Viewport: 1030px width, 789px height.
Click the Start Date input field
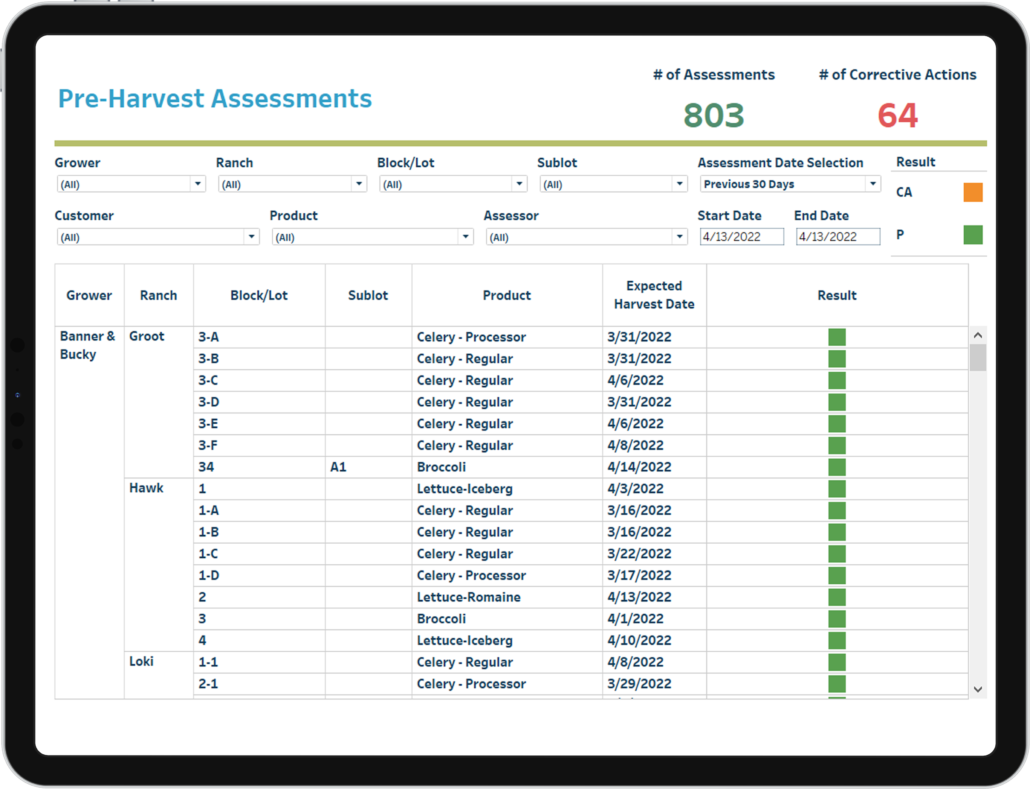(x=741, y=237)
